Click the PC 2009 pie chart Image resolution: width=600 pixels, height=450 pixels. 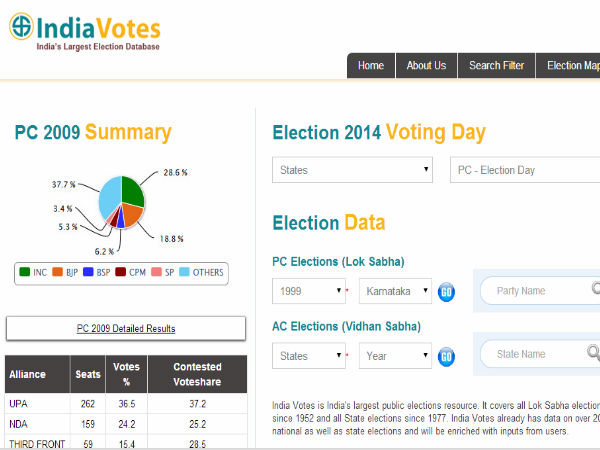point(121,202)
